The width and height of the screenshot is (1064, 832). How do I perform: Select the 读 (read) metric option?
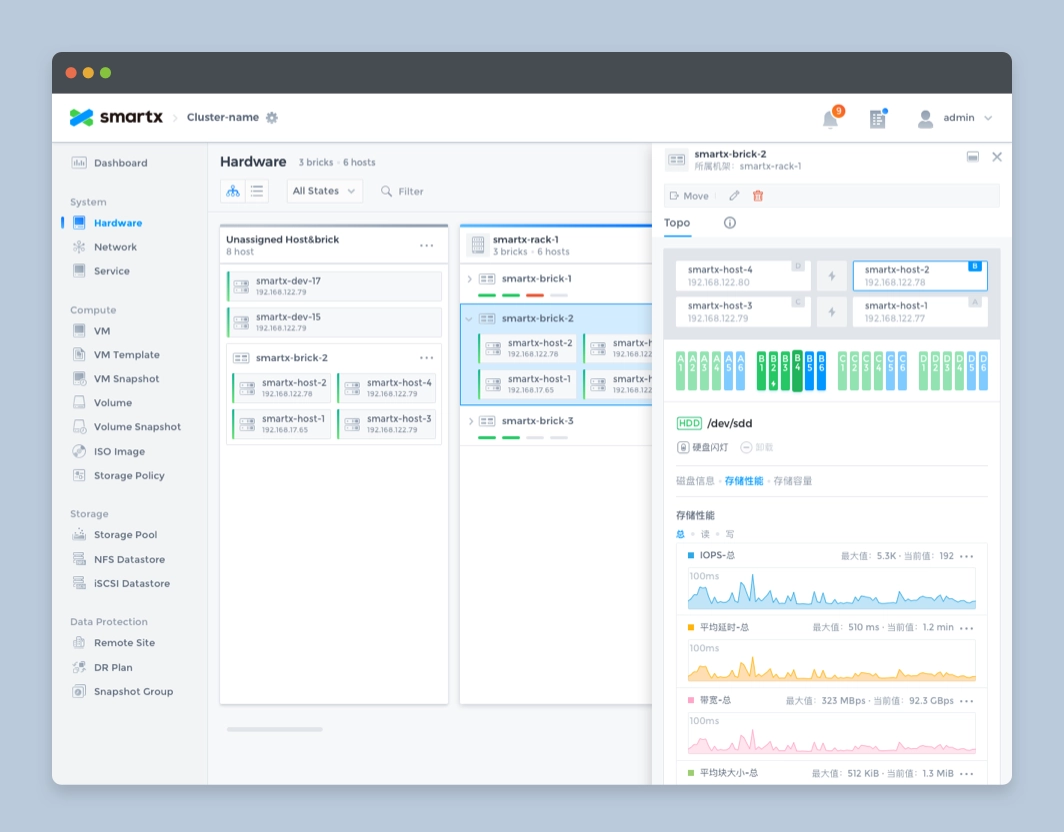click(705, 534)
